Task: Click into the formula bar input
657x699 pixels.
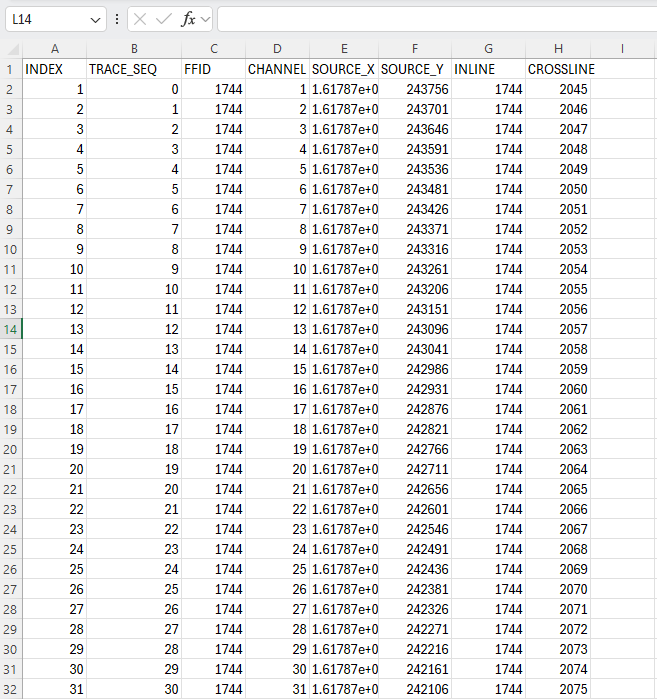Action: 437,20
